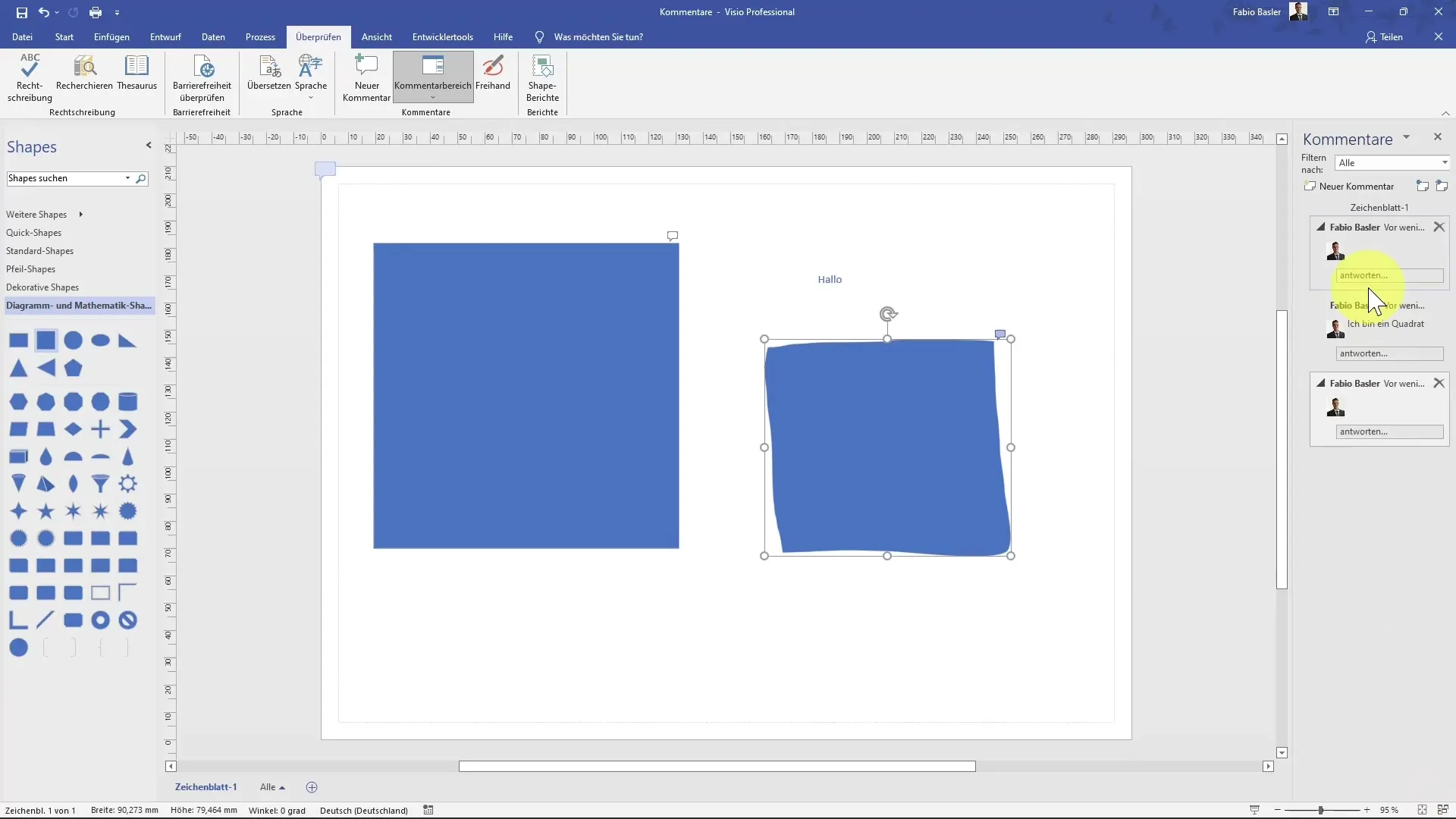
Task: Select the cross shape in stencil
Action: click(x=100, y=428)
